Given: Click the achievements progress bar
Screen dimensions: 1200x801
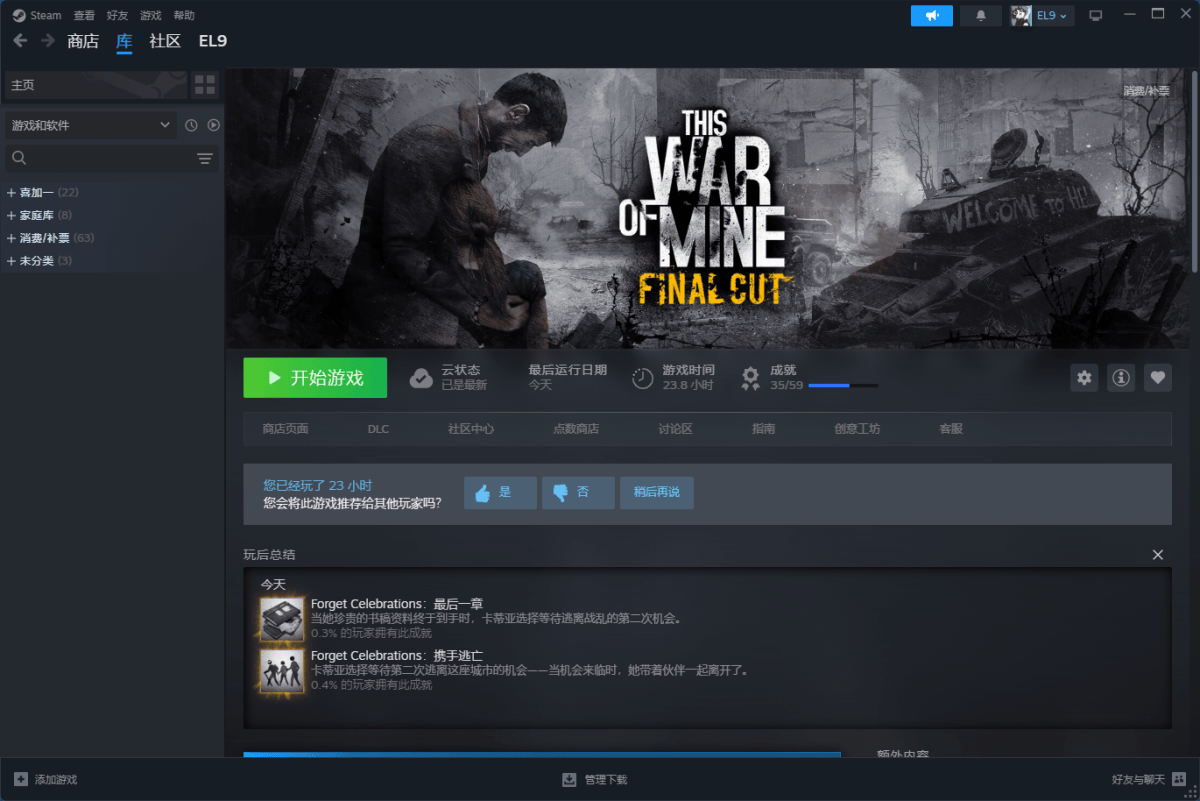Looking at the screenshot, I should pyautogui.click(x=842, y=385).
